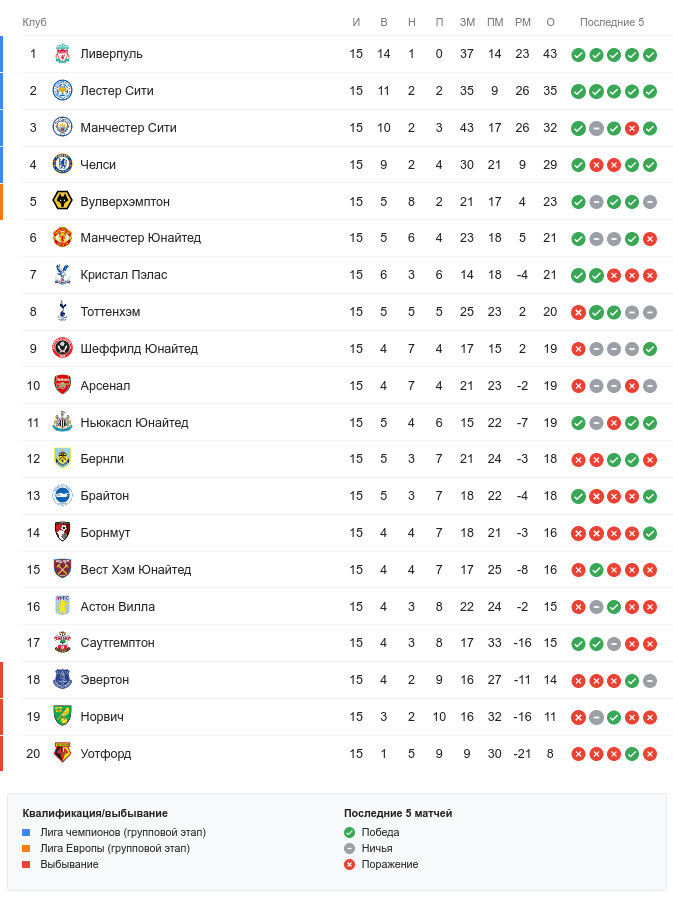This screenshot has height=897, width=673.
Task: Click the Liverpool club crest icon
Action: click(62, 54)
